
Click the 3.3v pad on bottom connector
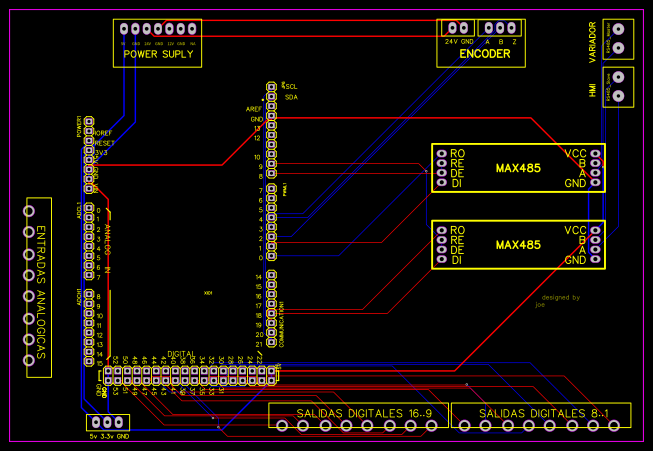point(107,422)
